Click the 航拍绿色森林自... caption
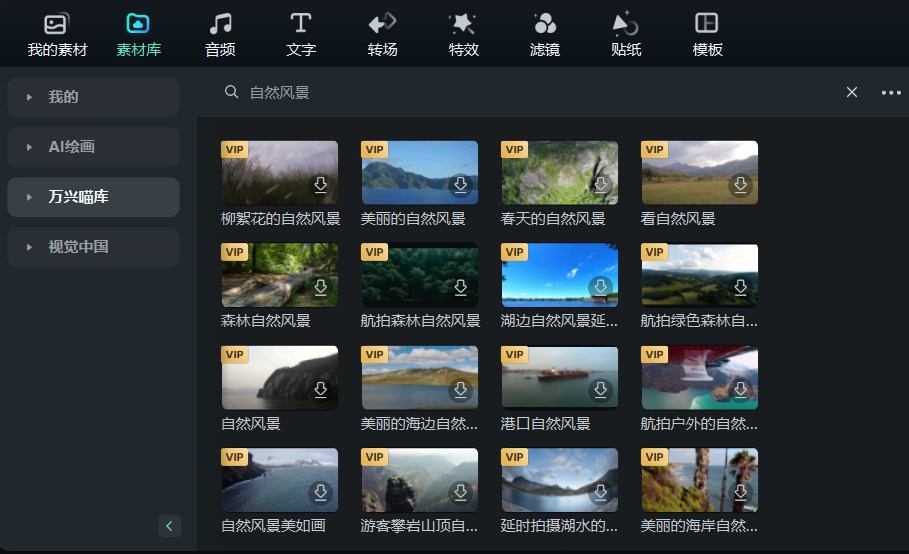This screenshot has height=554, width=909. coord(699,321)
